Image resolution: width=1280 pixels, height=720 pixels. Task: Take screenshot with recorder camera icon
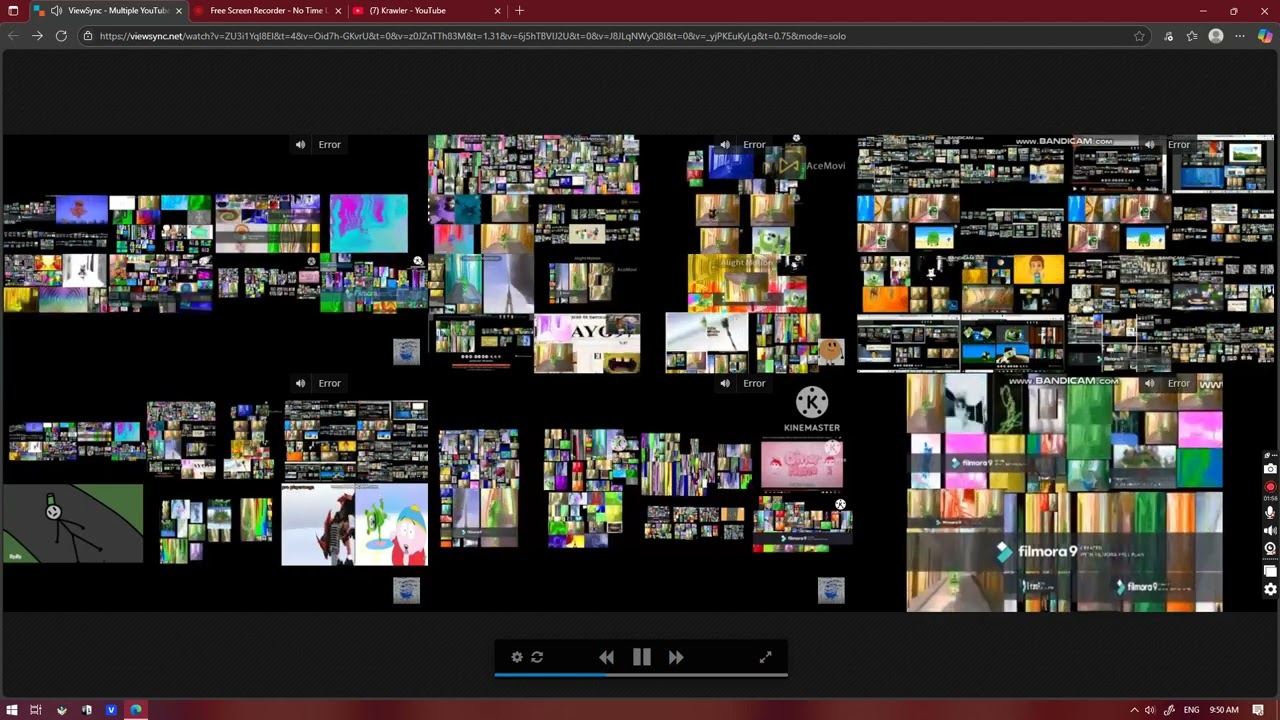coord(1270,469)
